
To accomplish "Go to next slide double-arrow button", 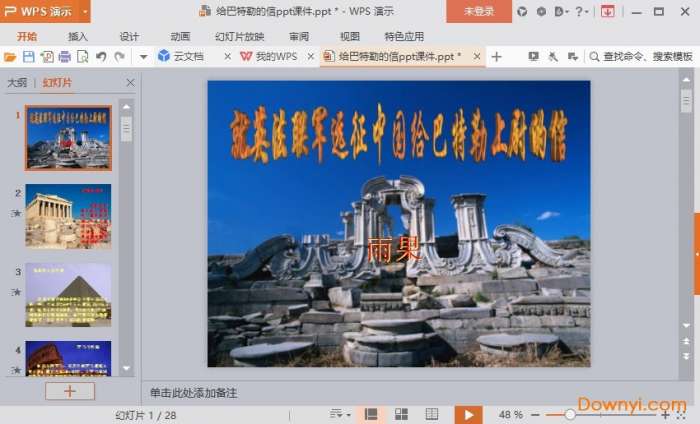I will (x=686, y=356).
